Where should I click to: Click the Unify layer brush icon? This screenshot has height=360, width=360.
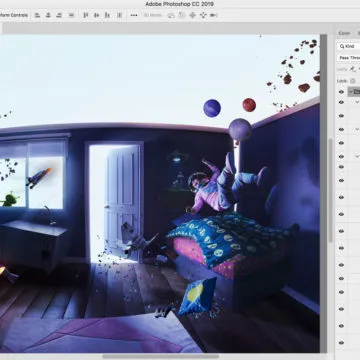tap(353, 69)
